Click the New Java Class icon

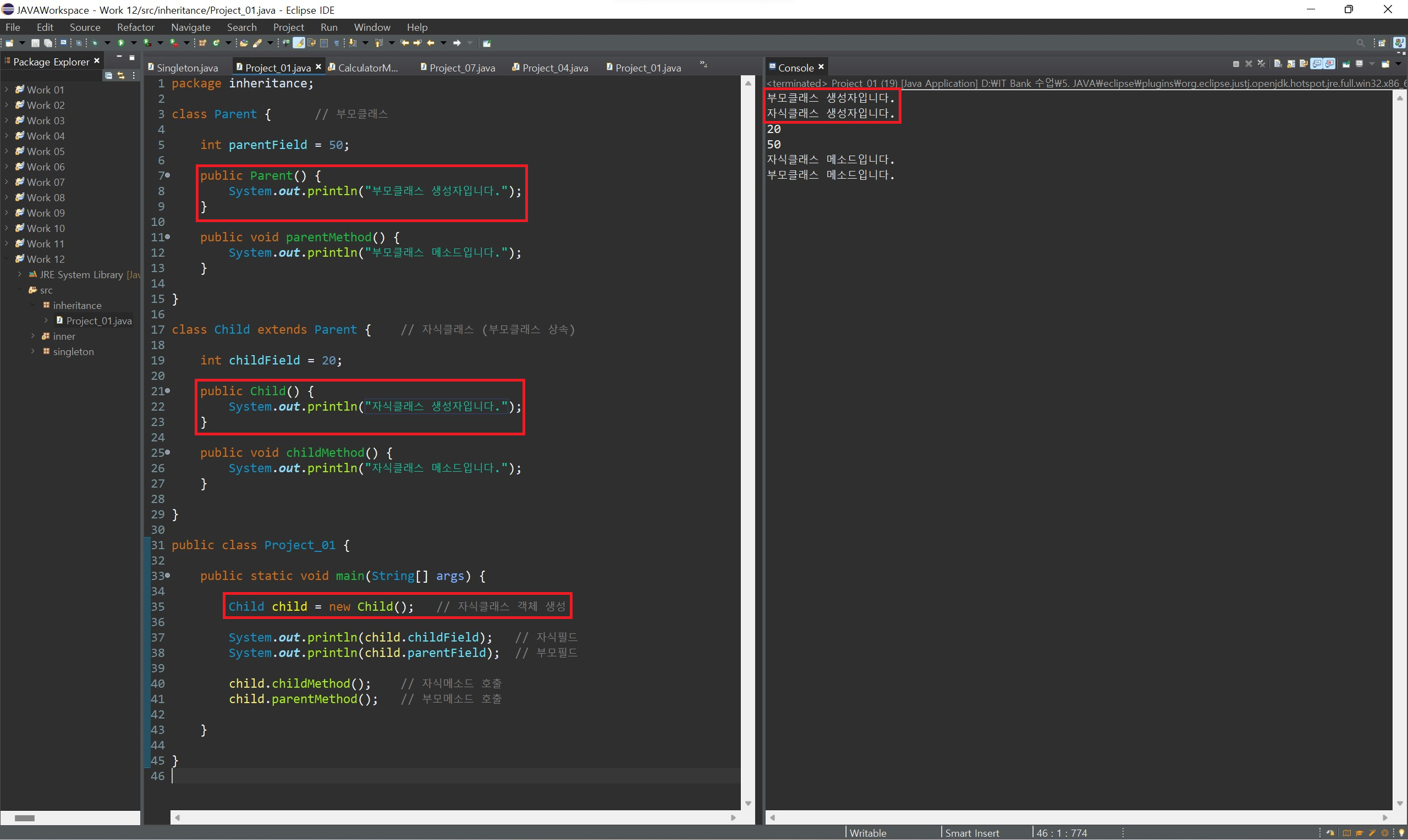[x=216, y=43]
